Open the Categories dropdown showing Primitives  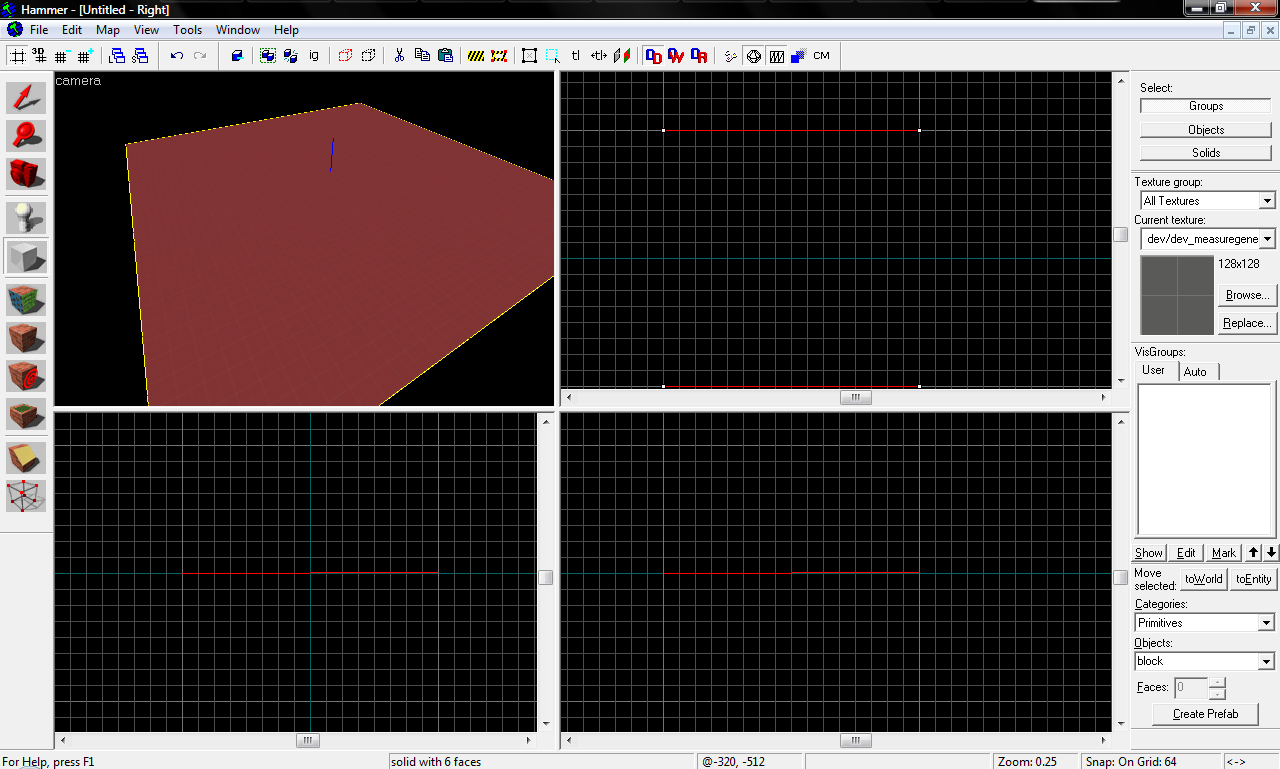coord(1267,623)
